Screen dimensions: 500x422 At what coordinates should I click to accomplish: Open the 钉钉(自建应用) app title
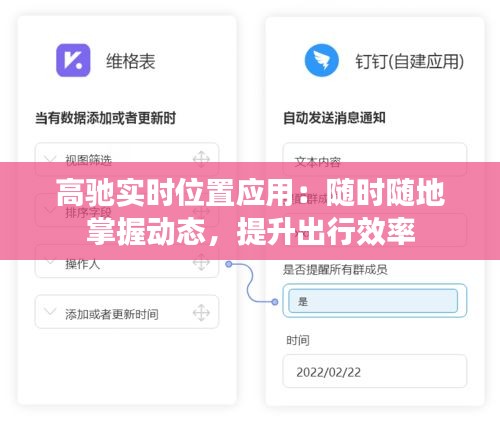[410, 61]
